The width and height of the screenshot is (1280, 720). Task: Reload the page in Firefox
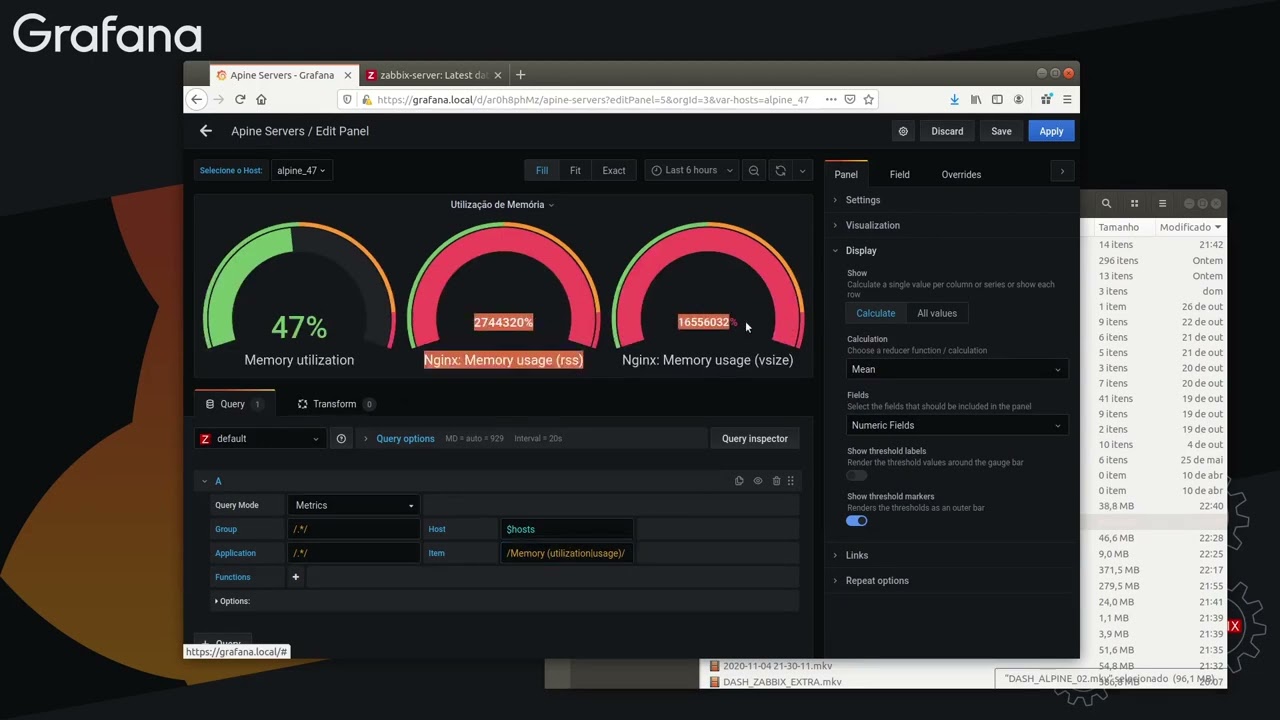(x=240, y=99)
